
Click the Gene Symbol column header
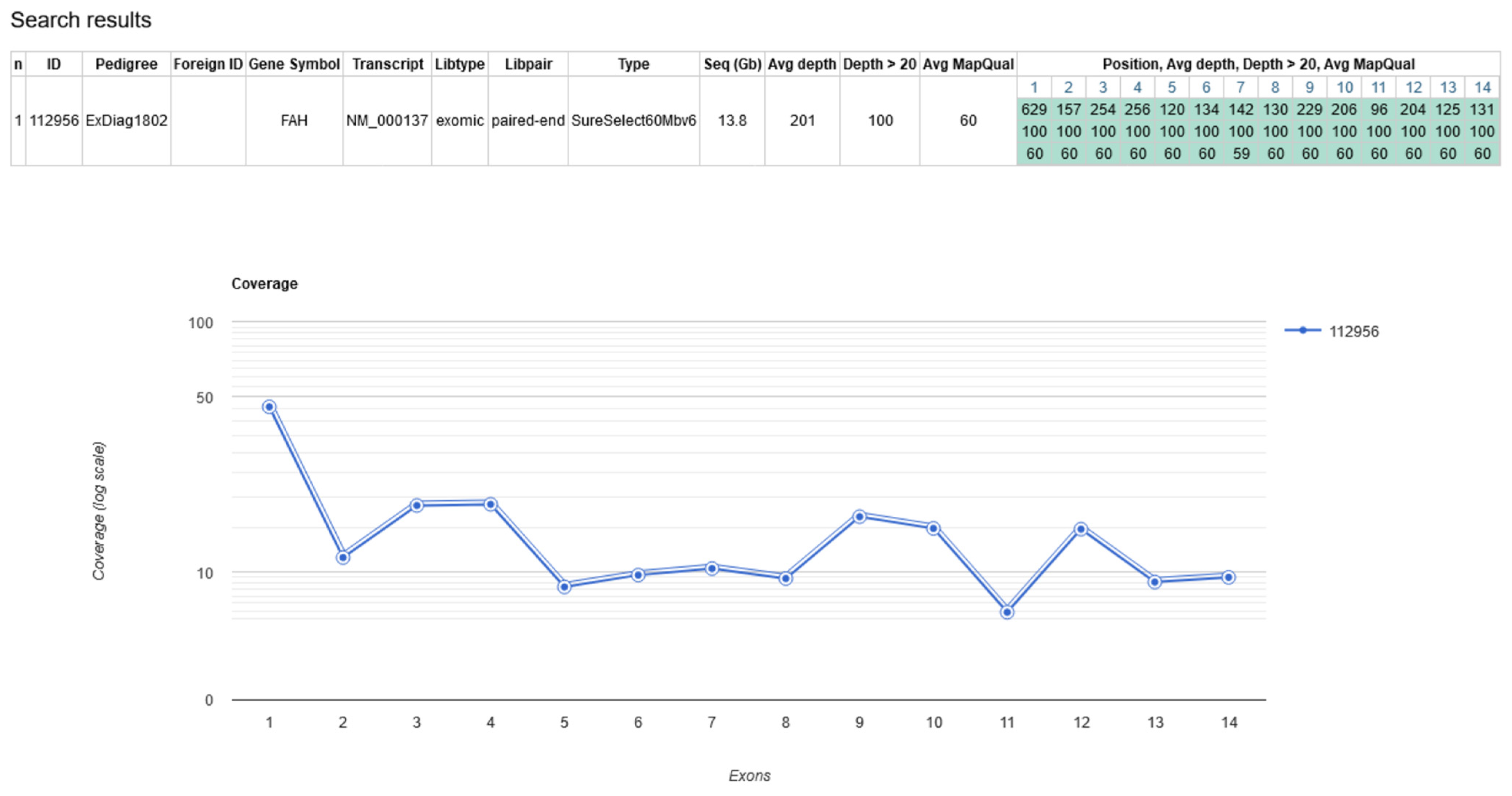294,64
